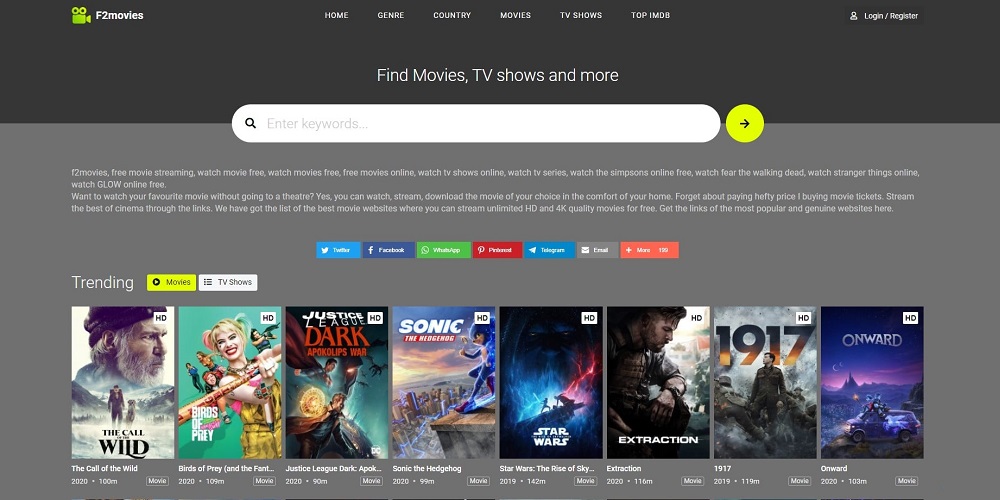Click the title The Call of the Wild
Viewport: 1000px width, 500px height.
[x=105, y=469]
